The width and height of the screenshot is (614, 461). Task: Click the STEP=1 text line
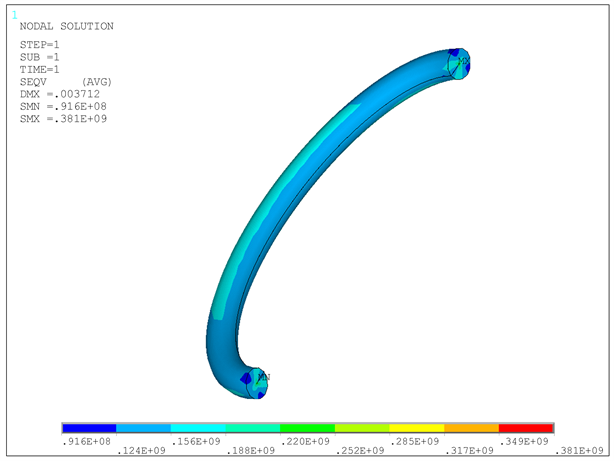pos(40,46)
